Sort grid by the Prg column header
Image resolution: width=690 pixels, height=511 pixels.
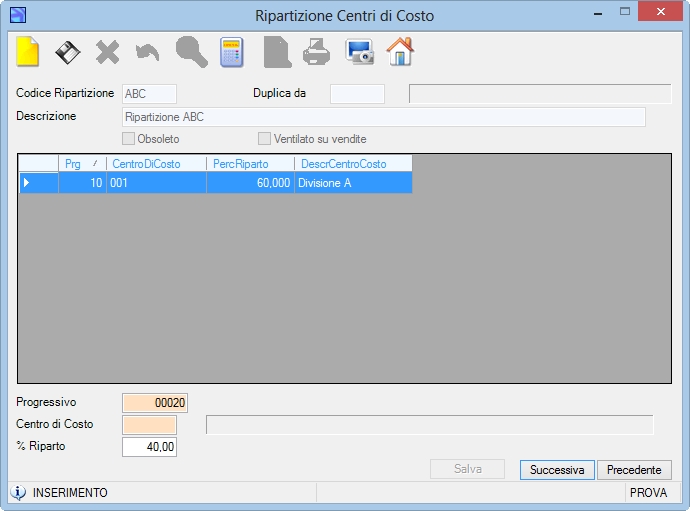point(82,164)
